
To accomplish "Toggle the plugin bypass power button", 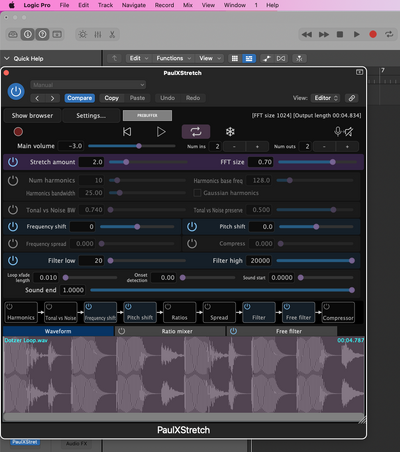I will [16, 91].
